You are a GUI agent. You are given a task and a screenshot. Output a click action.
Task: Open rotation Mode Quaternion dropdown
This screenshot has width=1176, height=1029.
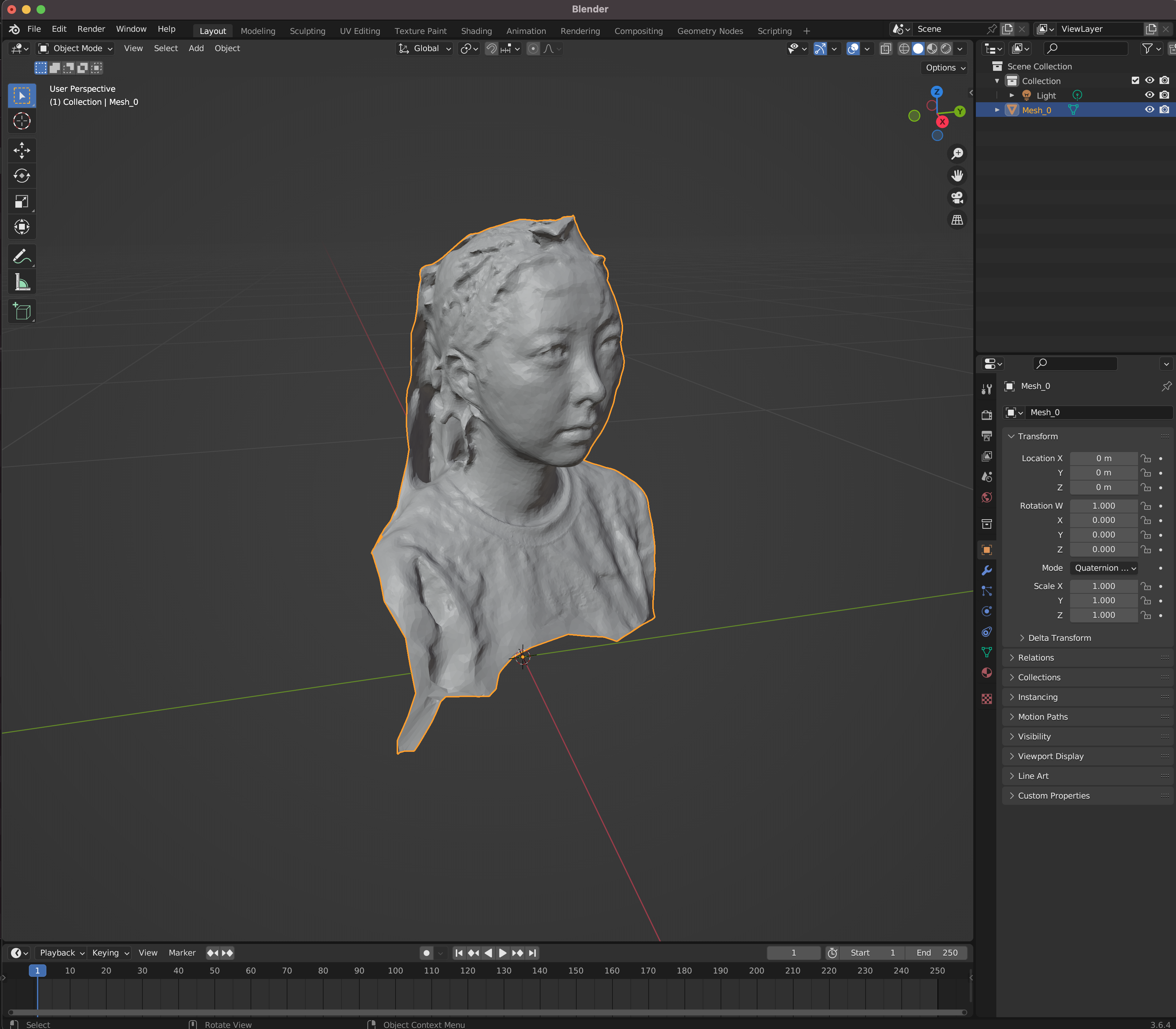point(1104,568)
